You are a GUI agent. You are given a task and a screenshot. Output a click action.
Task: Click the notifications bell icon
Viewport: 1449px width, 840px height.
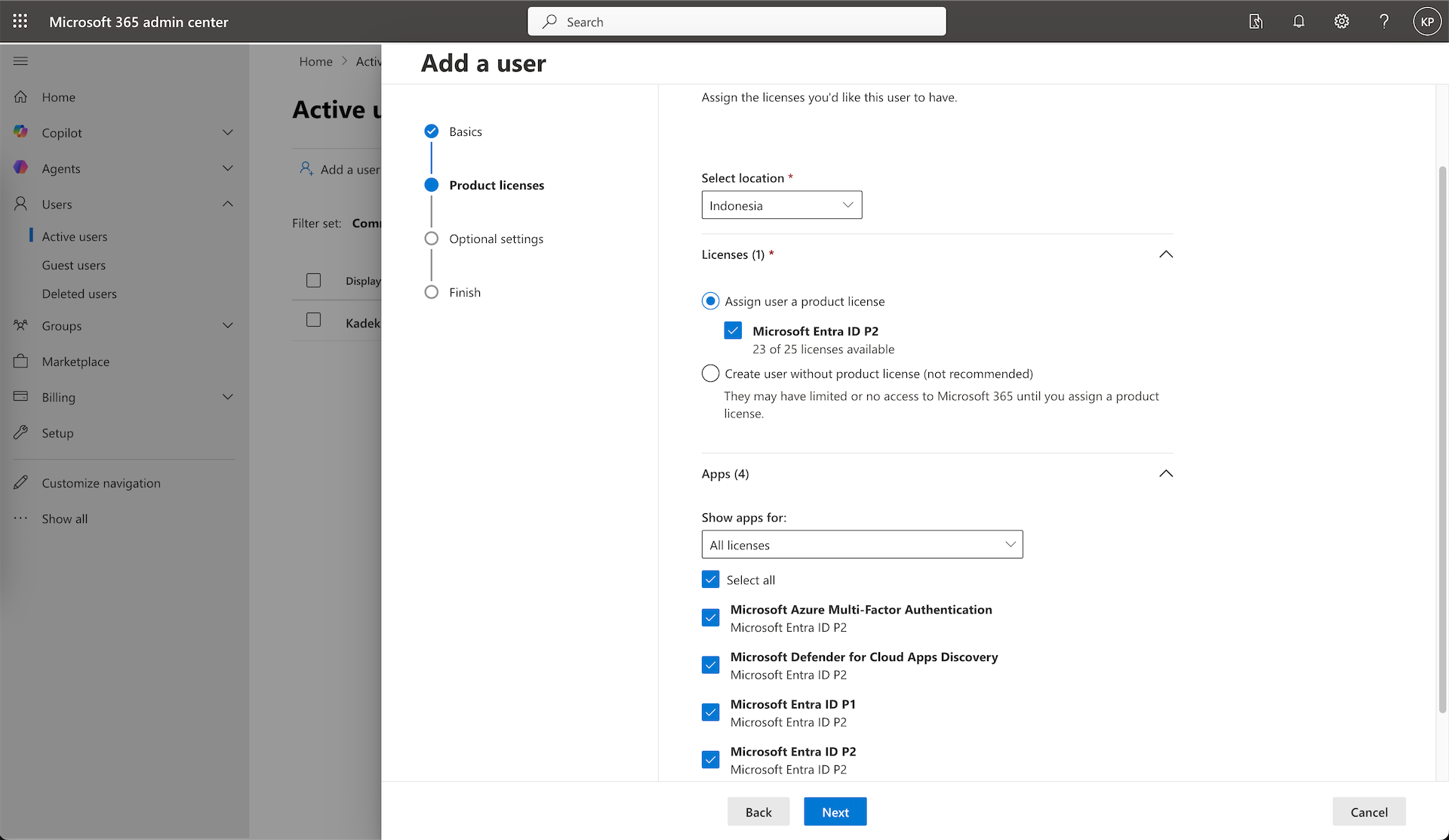tap(1298, 21)
